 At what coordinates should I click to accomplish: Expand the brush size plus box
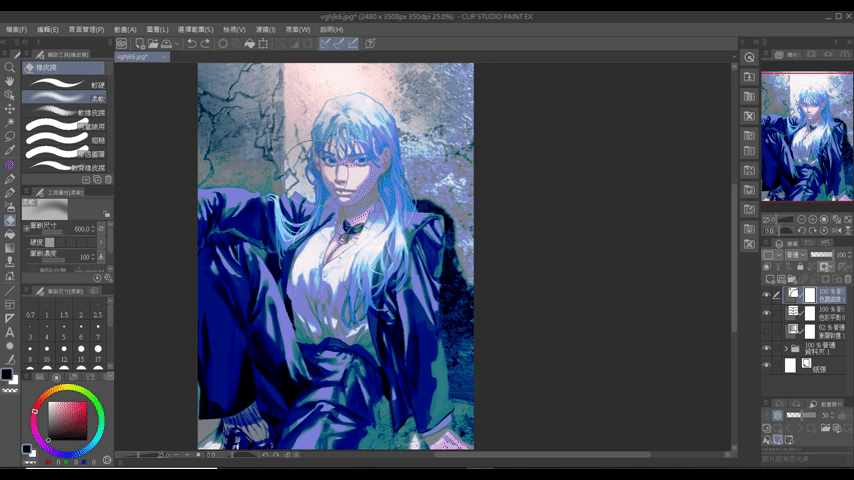26,229
